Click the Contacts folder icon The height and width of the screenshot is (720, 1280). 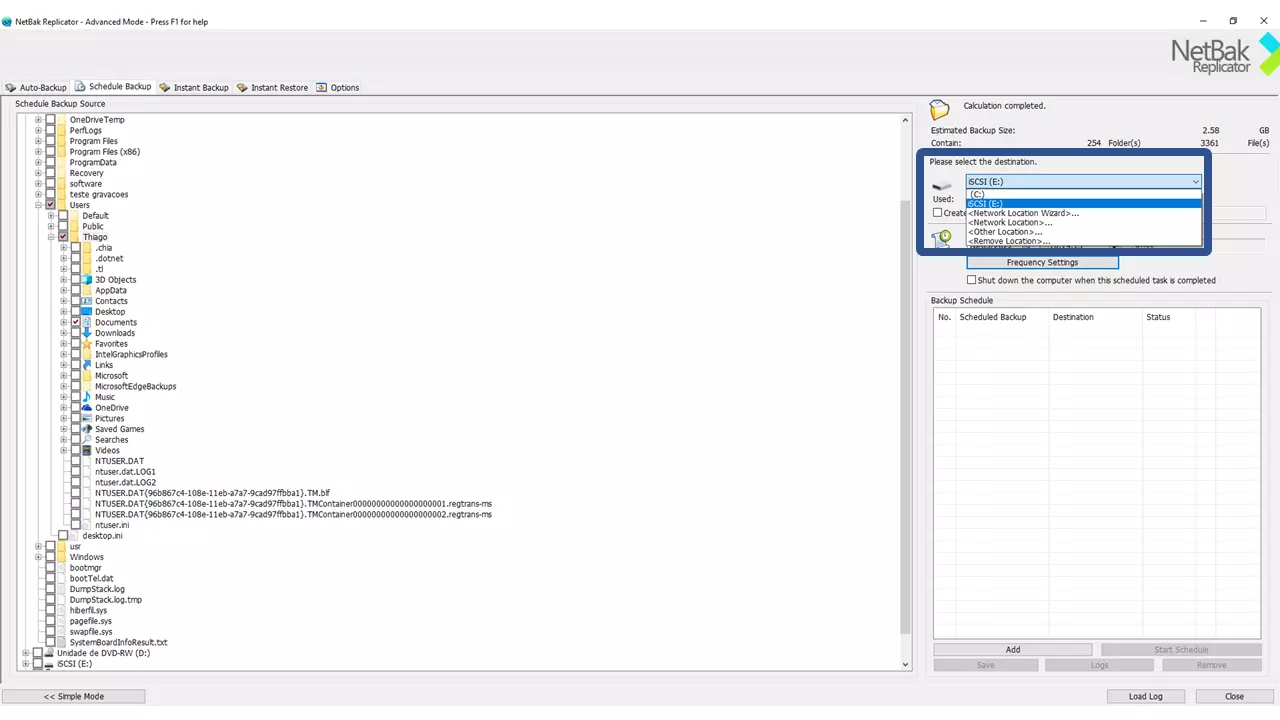tap(87, 301)
